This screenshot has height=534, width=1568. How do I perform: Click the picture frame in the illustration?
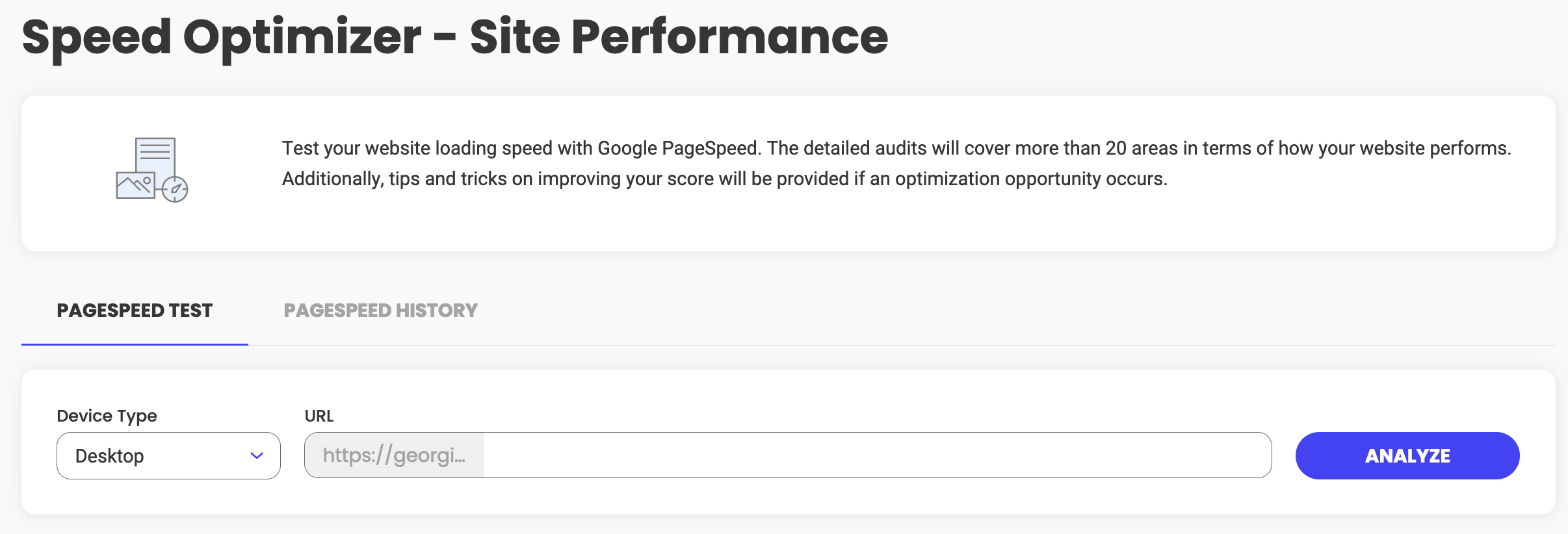coord(135,185)
